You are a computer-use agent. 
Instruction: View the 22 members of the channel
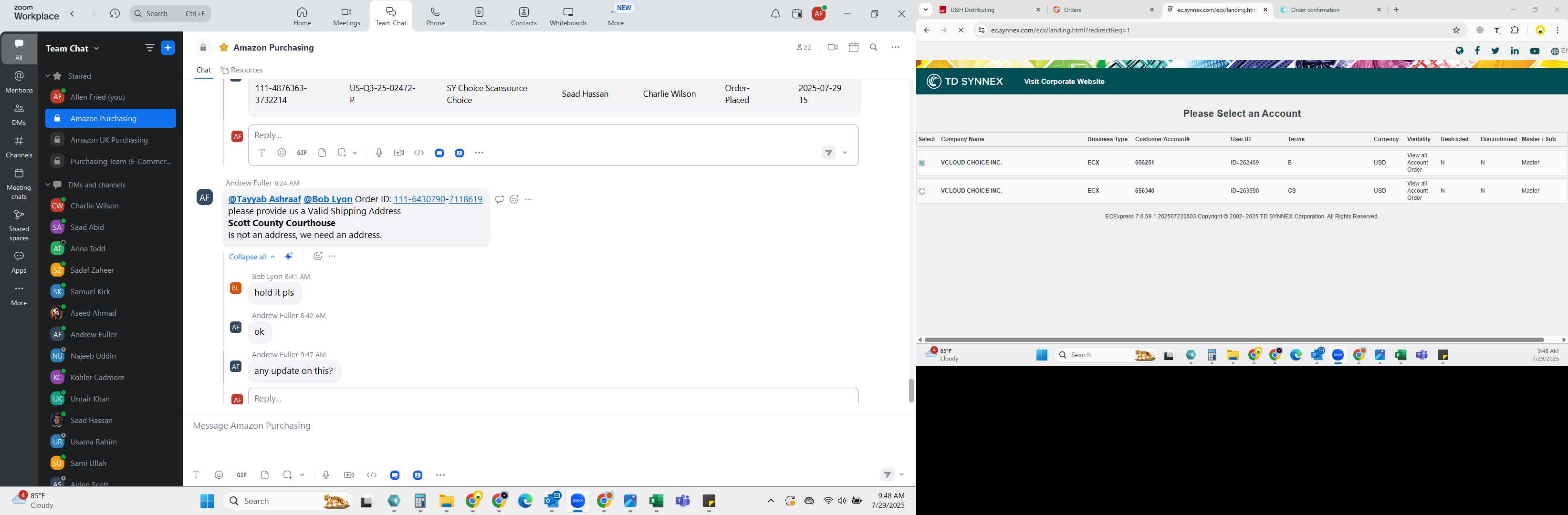tap(804, 47)
